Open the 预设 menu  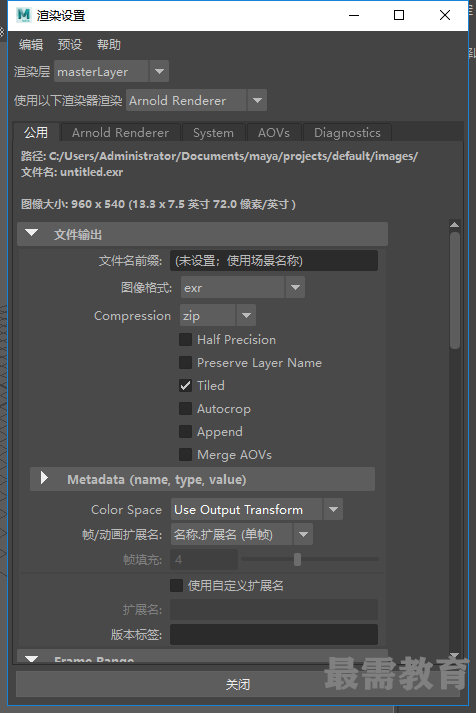click(70, 45)
